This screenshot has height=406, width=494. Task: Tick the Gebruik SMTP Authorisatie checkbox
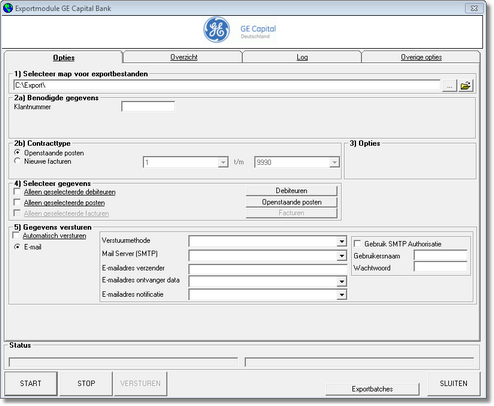click(x=357, y=244)
